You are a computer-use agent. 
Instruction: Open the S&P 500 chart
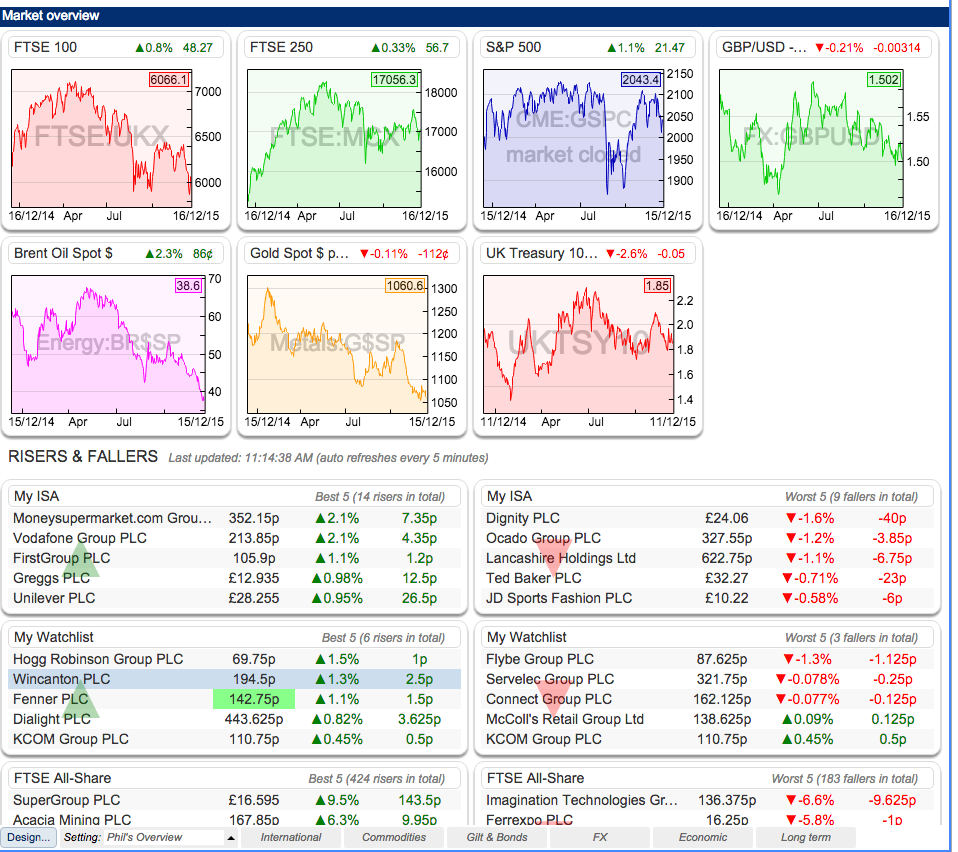573,138
